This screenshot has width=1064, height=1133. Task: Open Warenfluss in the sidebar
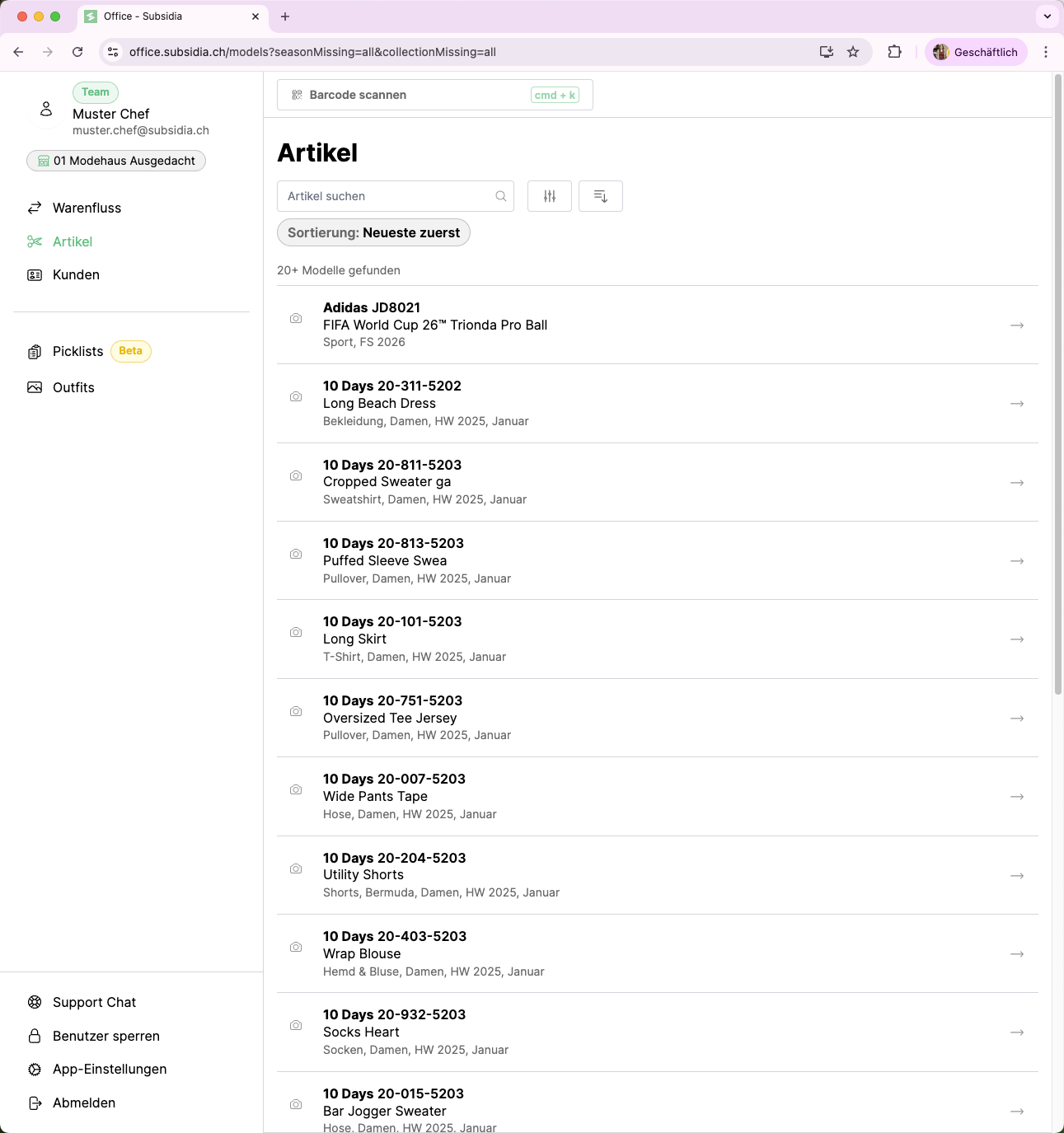[87, 208]
